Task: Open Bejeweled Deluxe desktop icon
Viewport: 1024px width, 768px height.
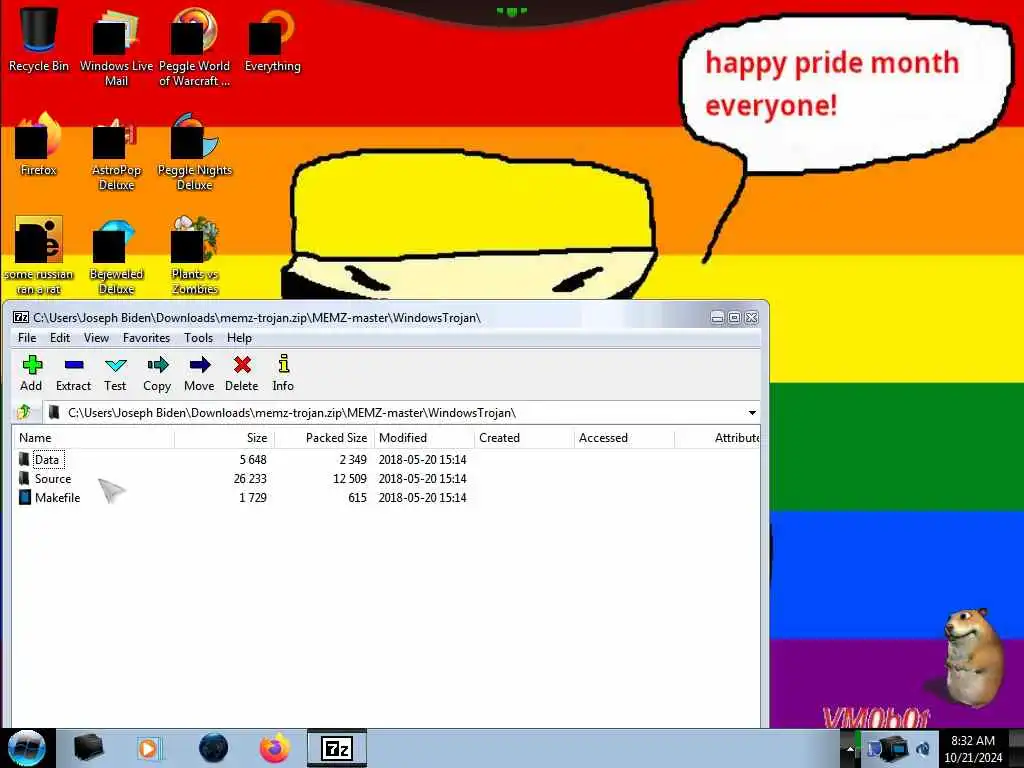Action: (116, 255)
